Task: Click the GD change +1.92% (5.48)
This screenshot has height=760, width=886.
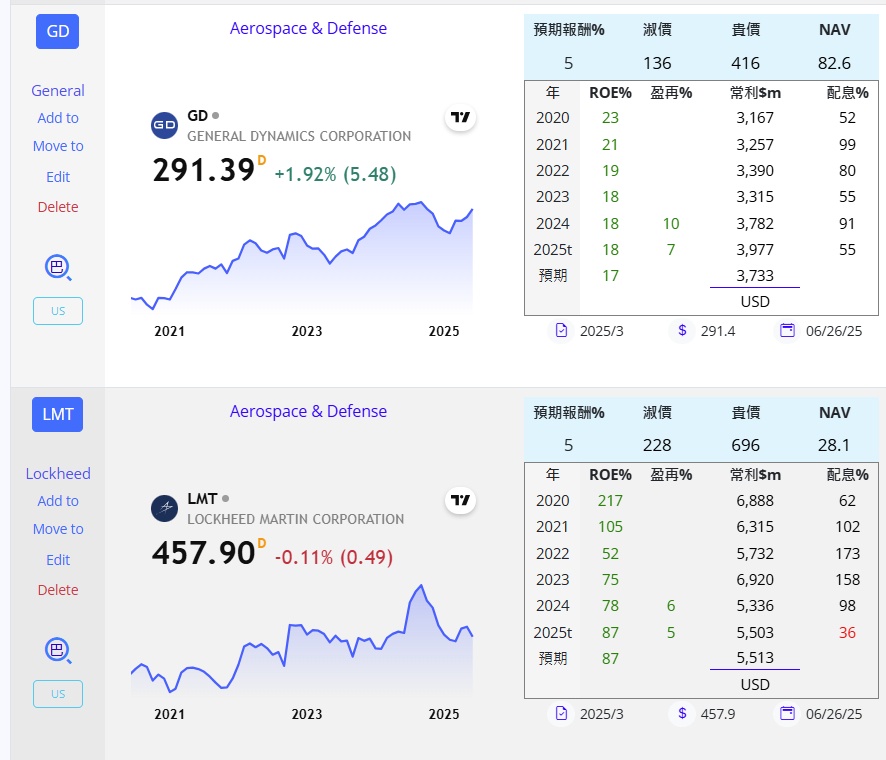Action: (x=335, y=174)
